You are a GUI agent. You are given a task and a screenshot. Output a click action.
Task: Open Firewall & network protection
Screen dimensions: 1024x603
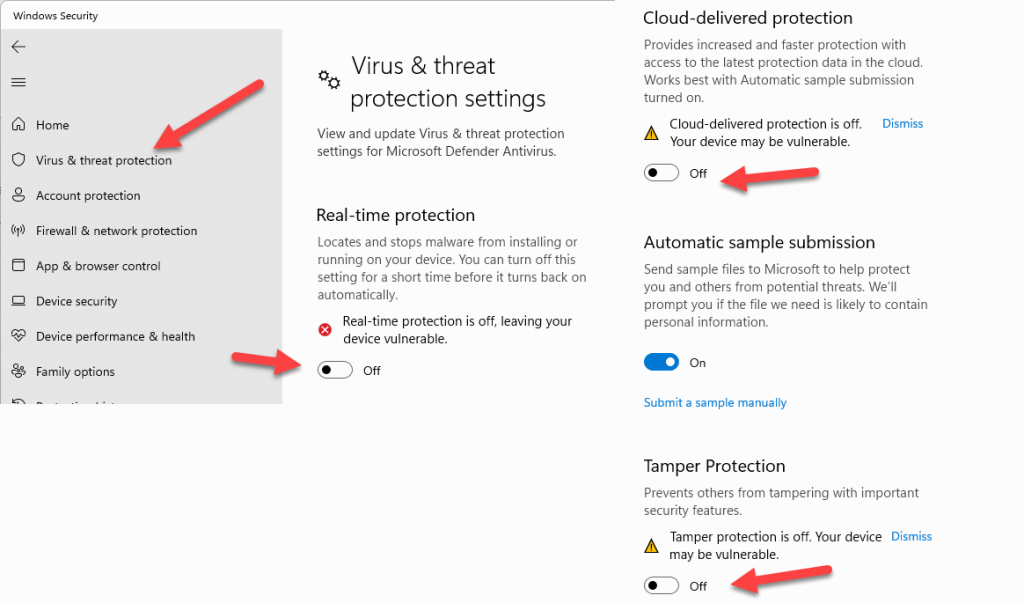112,230
